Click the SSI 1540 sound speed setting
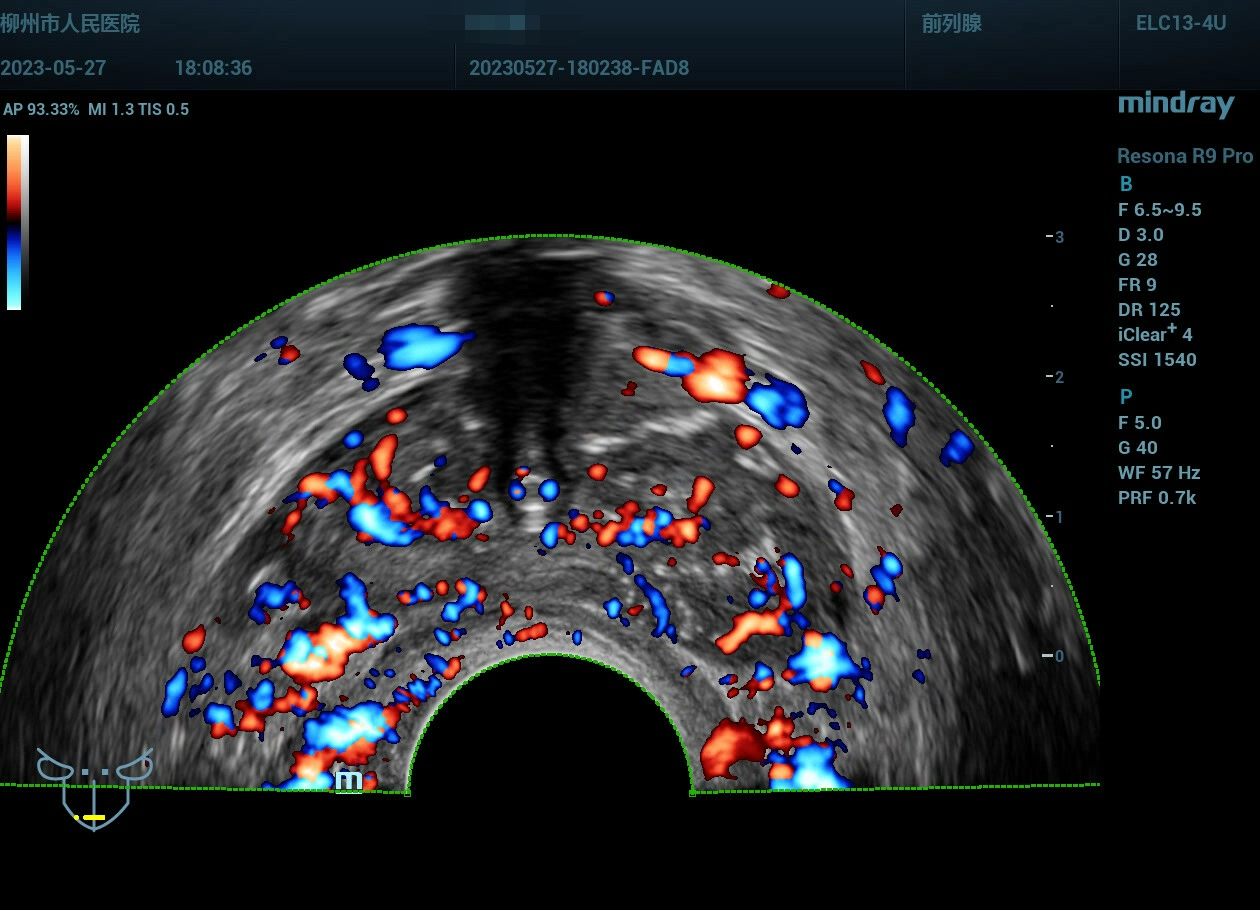Screen dimensions: 1260x910 point(1157,360)
